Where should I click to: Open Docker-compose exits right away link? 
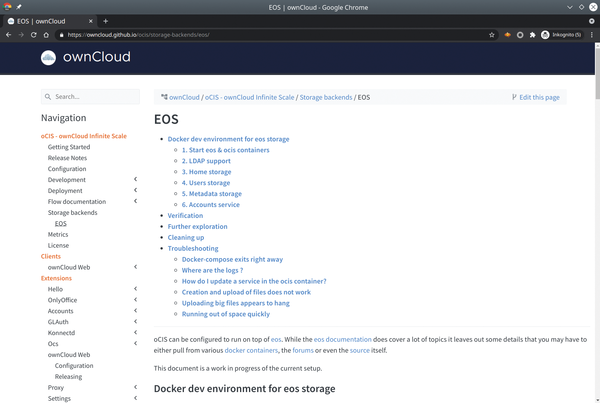[232, 259]
